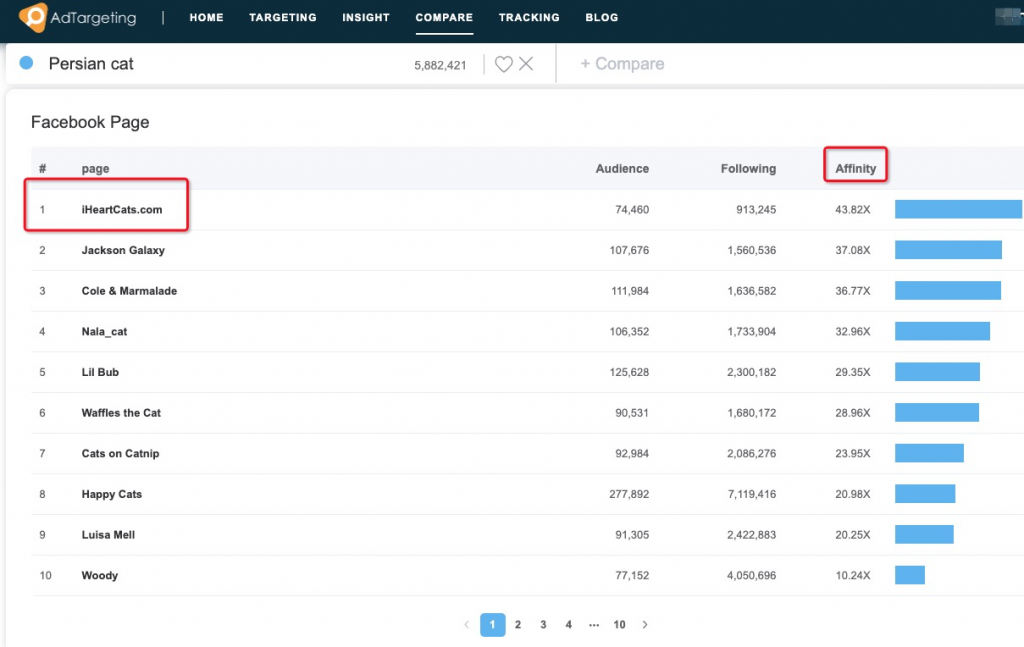
Task: Click the Facebook Page section heading
Action: tap(90, 122)
